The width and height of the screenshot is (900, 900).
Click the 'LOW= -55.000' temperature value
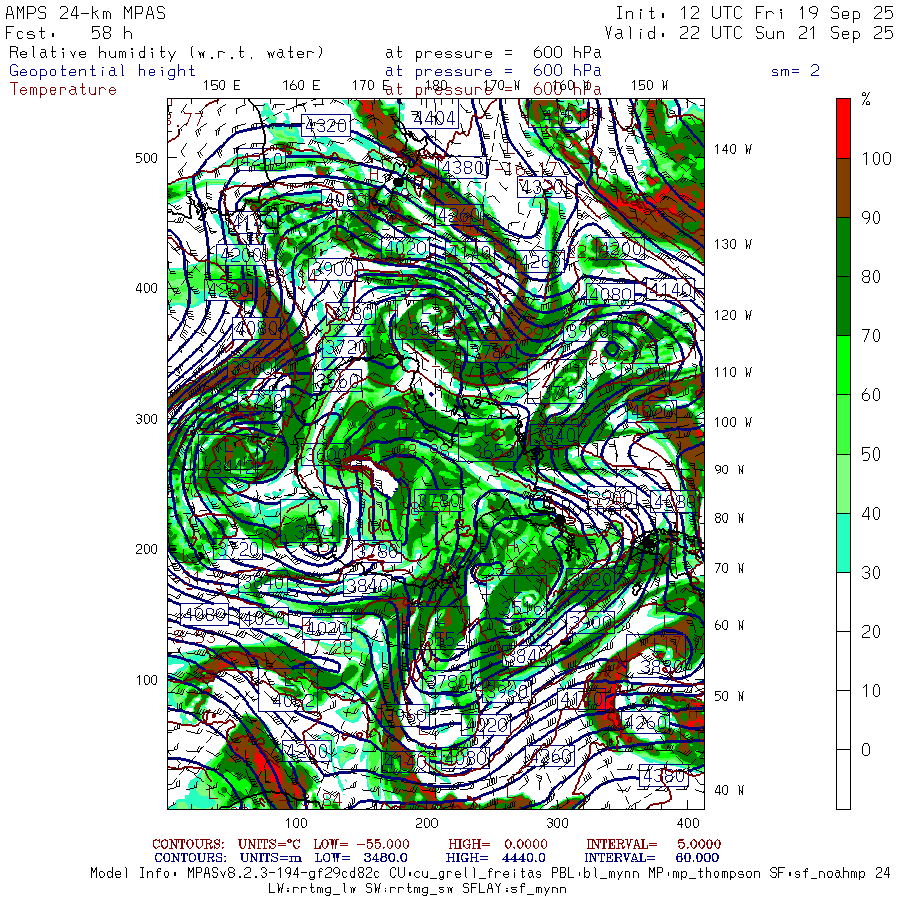tap(362, 844)
